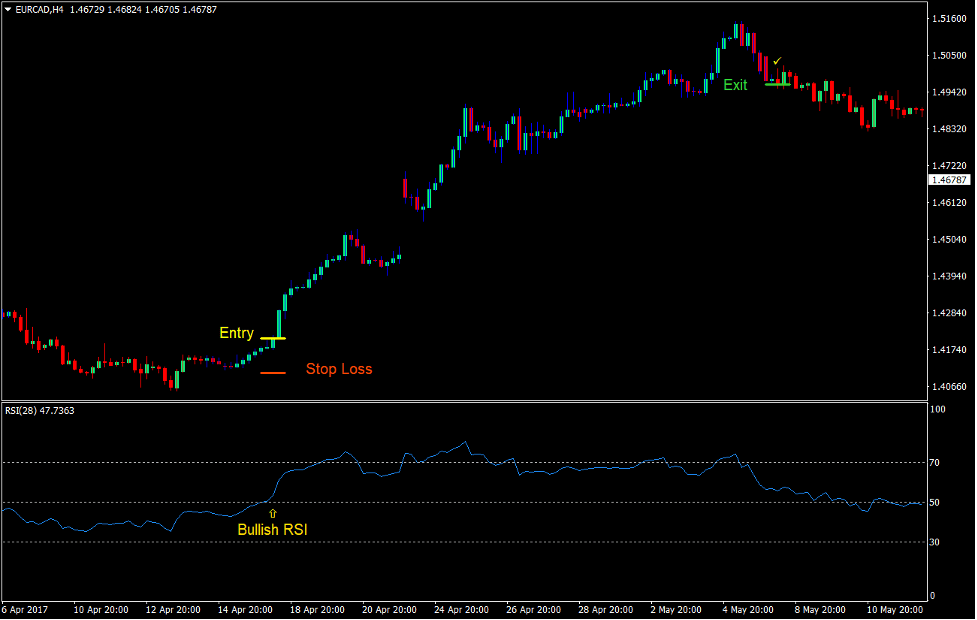Click the yellow checkmark icon above Exit
This screenshot has width=977, height=620.
(x=777, y=62)
